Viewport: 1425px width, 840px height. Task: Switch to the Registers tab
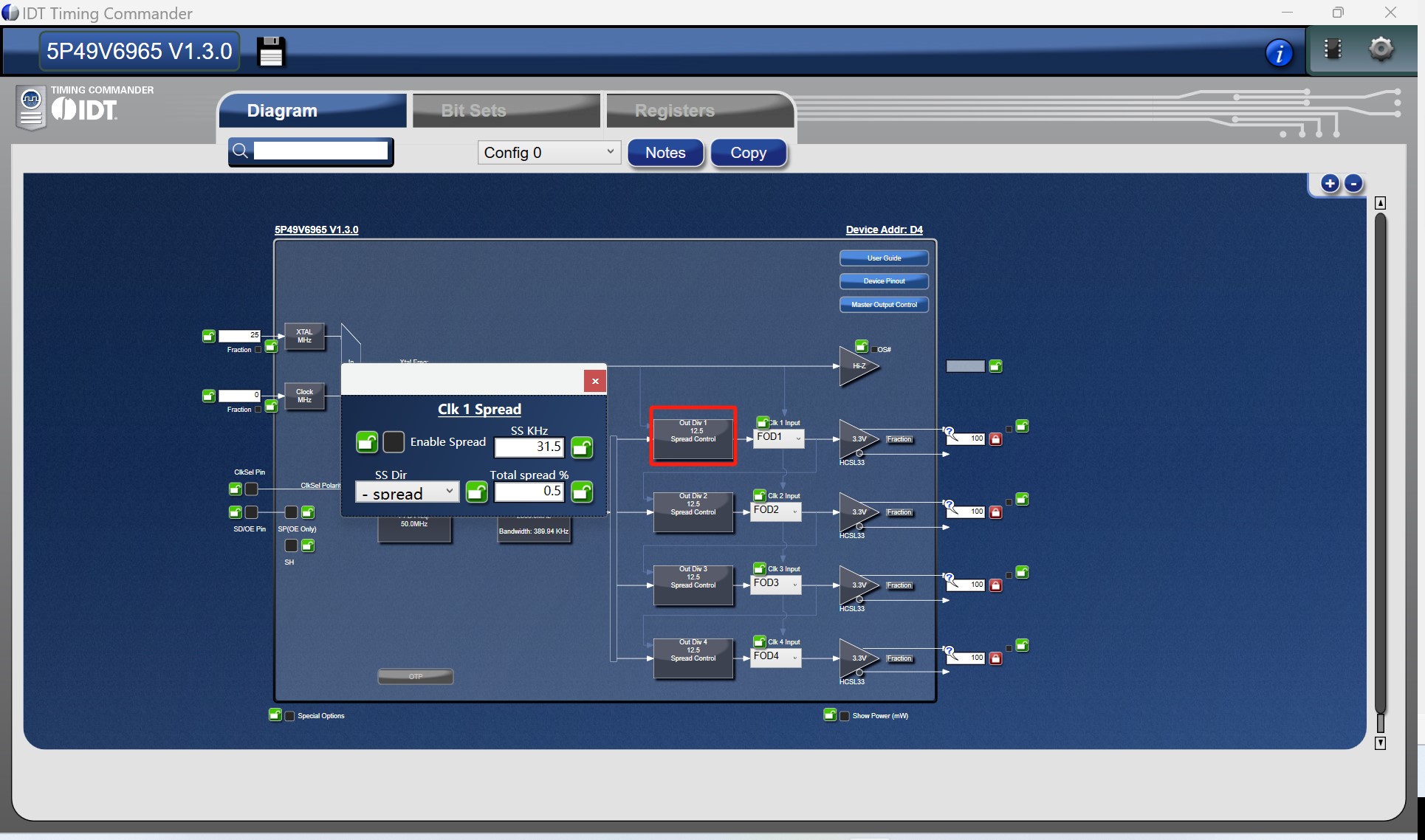tap(699, 111)
